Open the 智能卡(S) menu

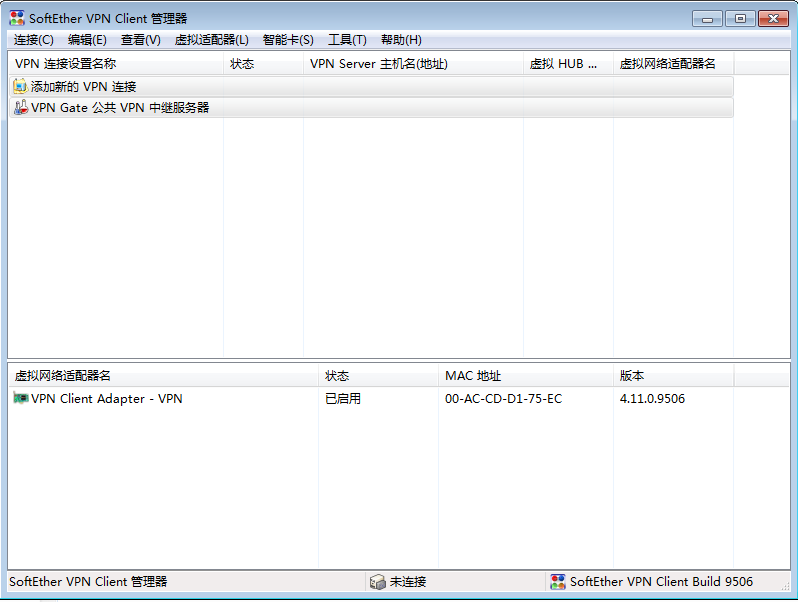[288, 40]
